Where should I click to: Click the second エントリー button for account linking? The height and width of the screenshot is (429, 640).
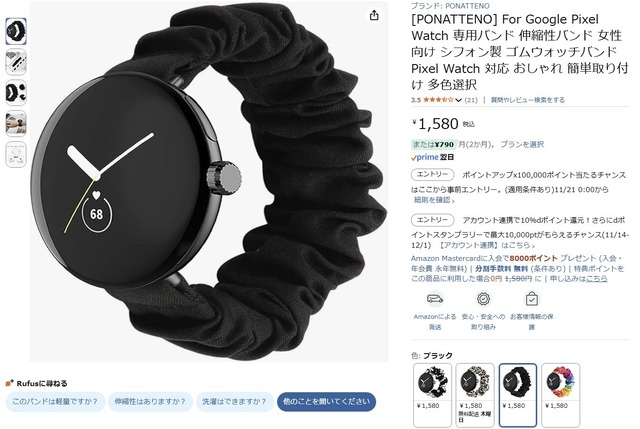coord(432,220)
